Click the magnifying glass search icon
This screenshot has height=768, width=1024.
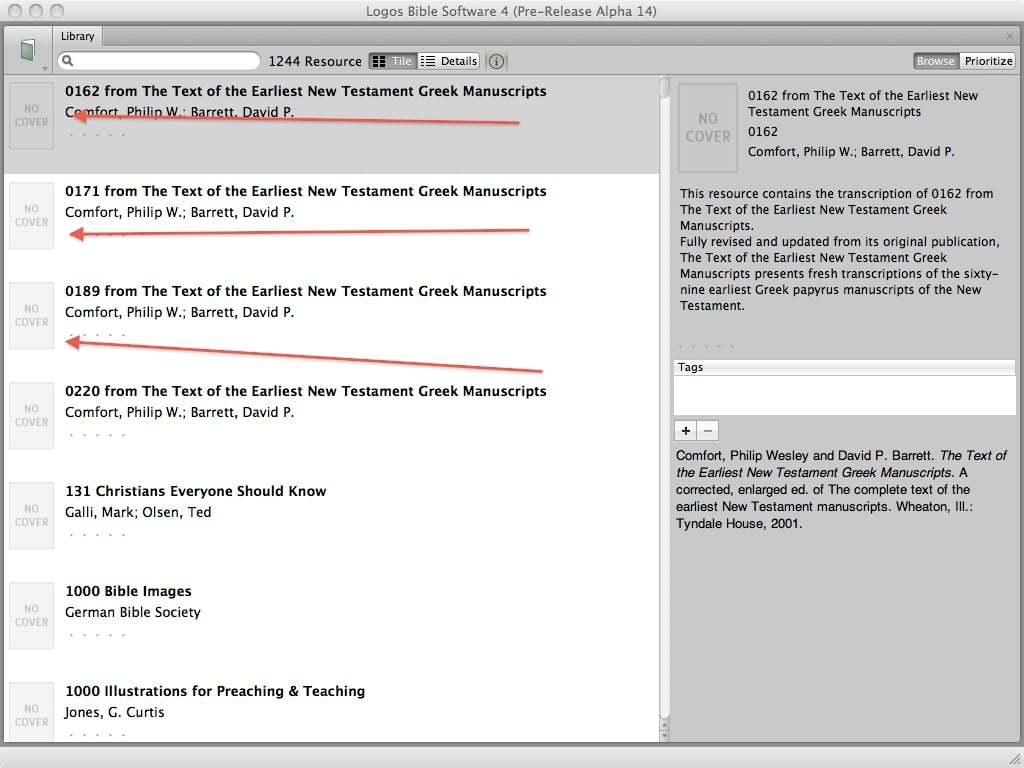click(x=67, y=61)
